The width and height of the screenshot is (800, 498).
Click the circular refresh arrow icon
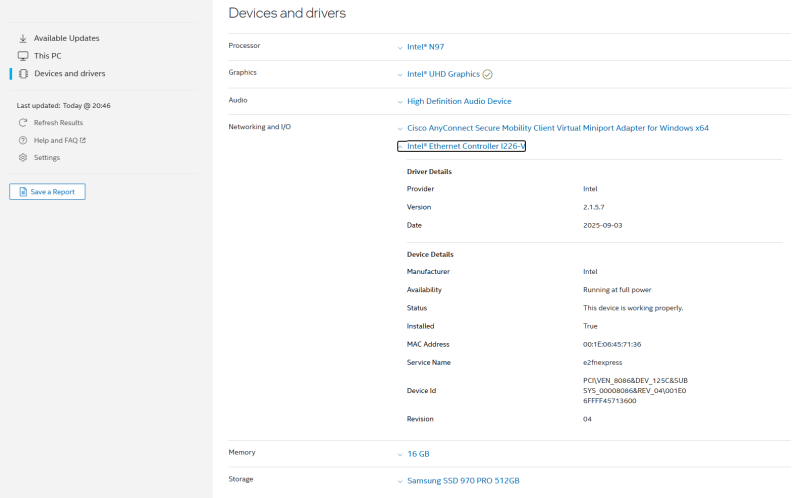(x=23, y=122)
